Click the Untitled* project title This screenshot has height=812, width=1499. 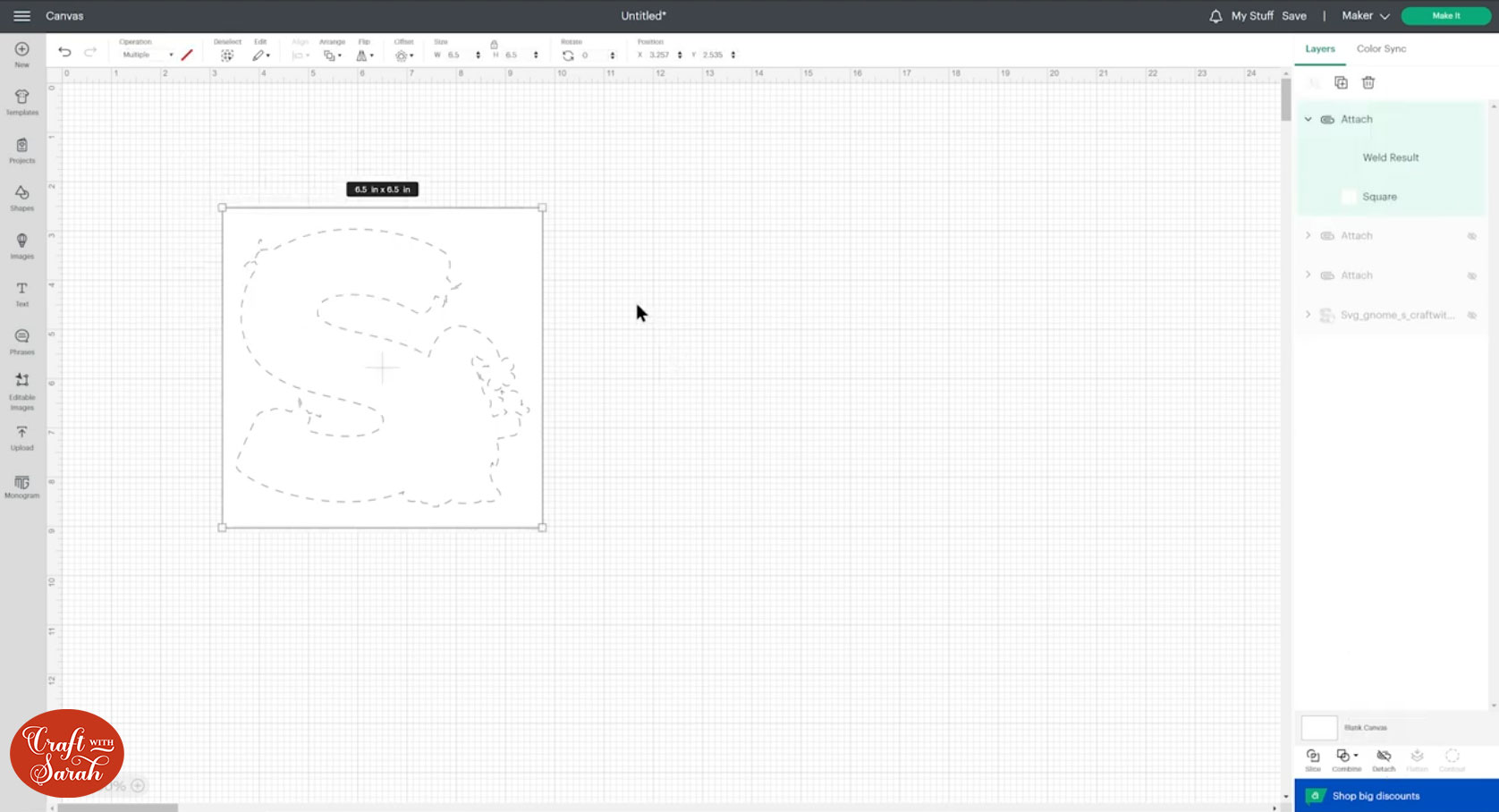coord(643,16)
